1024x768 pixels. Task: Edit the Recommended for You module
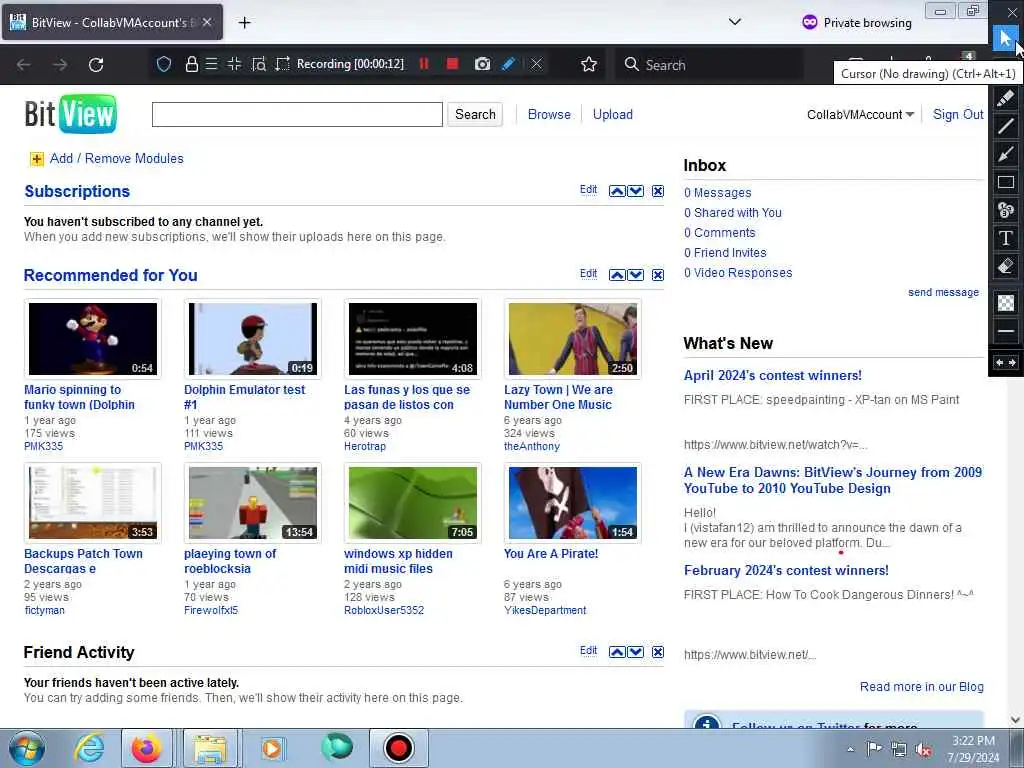(x=588, y=274)
